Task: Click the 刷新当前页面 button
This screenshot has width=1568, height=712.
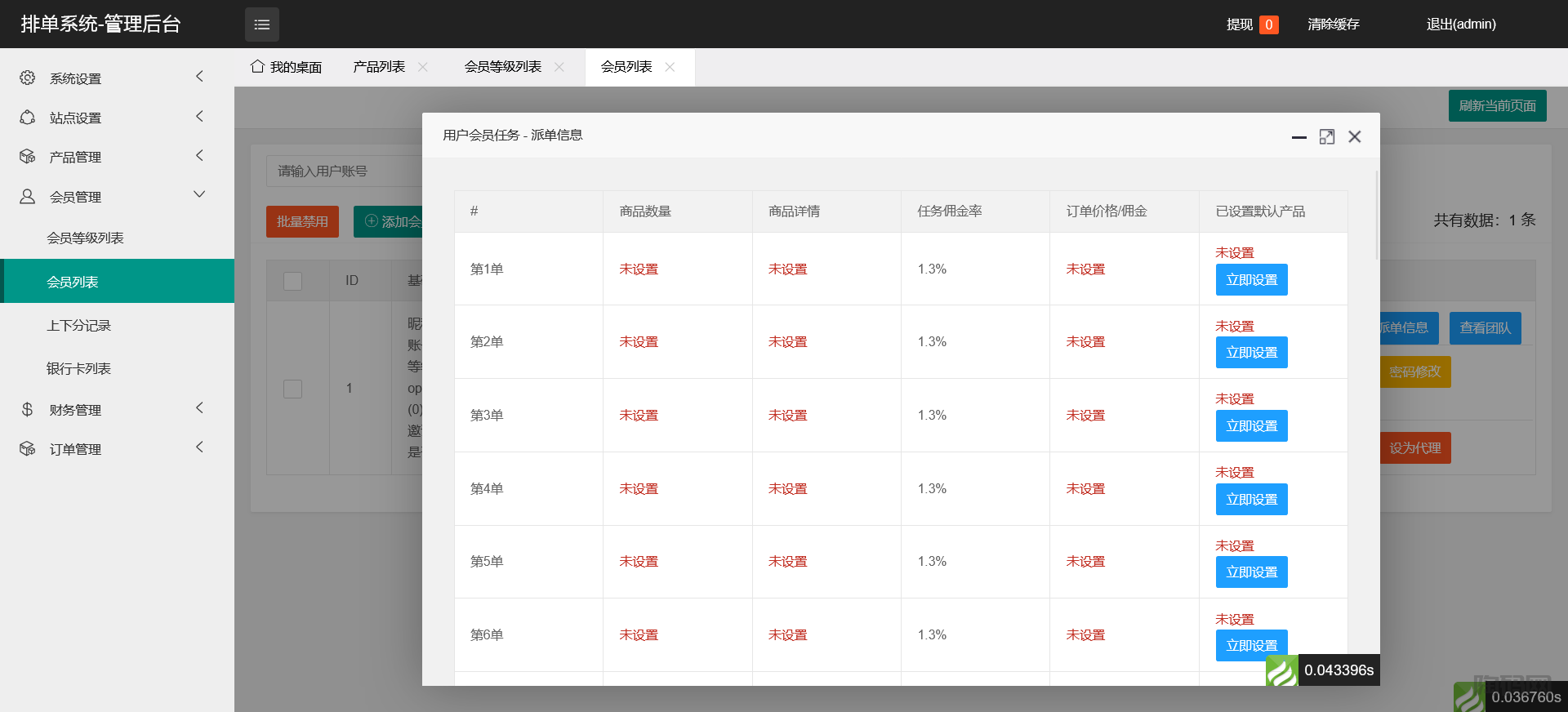Action: pyautogui.click(x=1497, y=106)
